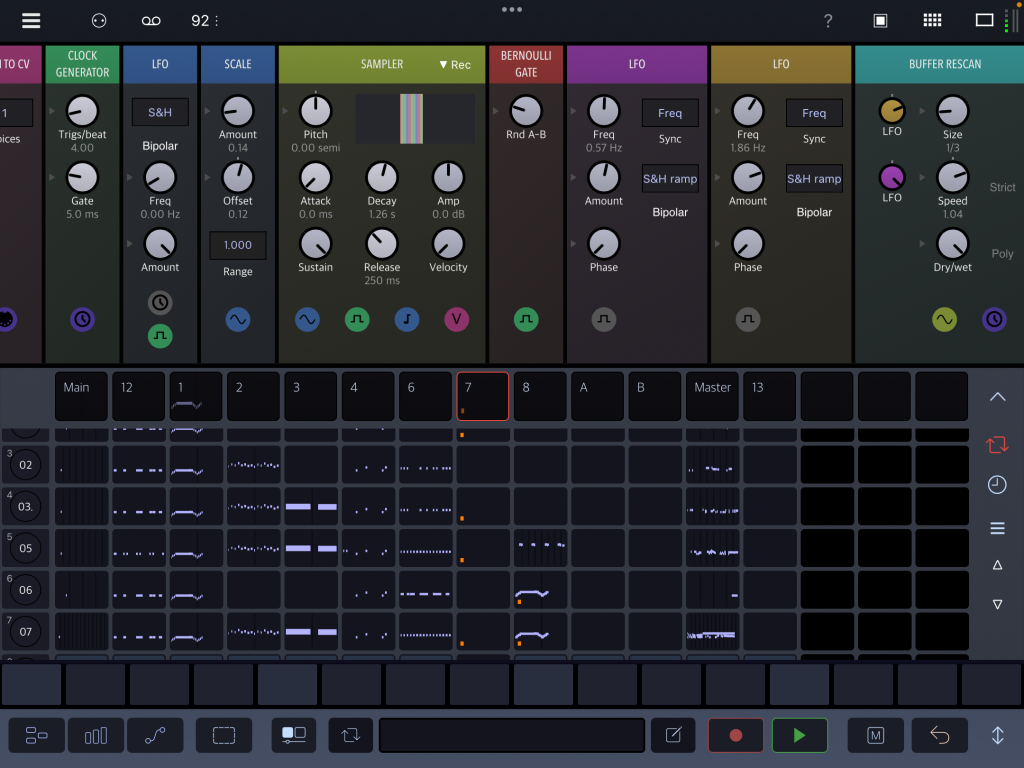Viewport: 1024px width, 768px height.
Task: Adjust the Dry/wet knob on Buffer Rescan
Action: pos(952,247)
